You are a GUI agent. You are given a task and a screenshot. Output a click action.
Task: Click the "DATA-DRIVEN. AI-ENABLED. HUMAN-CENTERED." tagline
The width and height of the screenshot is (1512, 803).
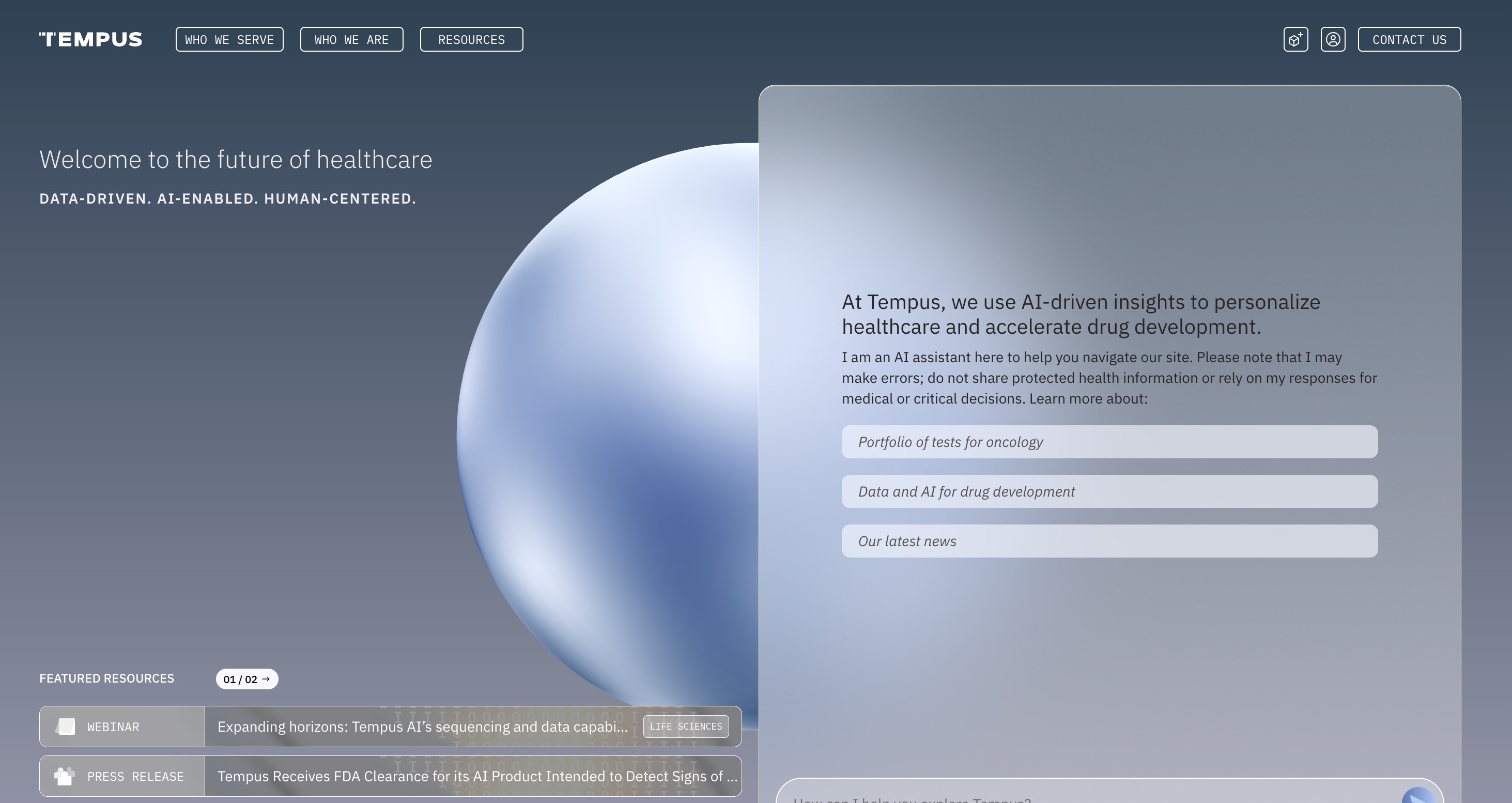[228, 198]
